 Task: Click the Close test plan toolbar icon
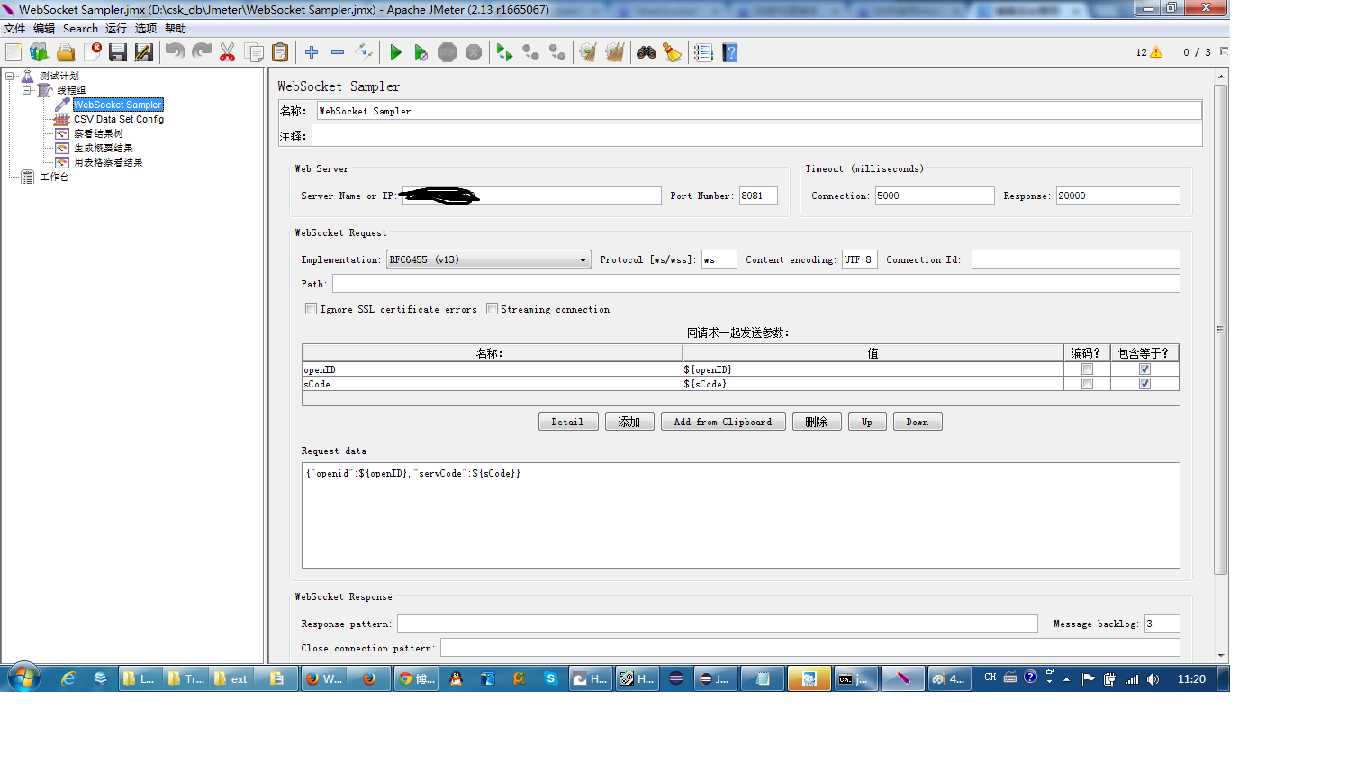pos(93,52)
